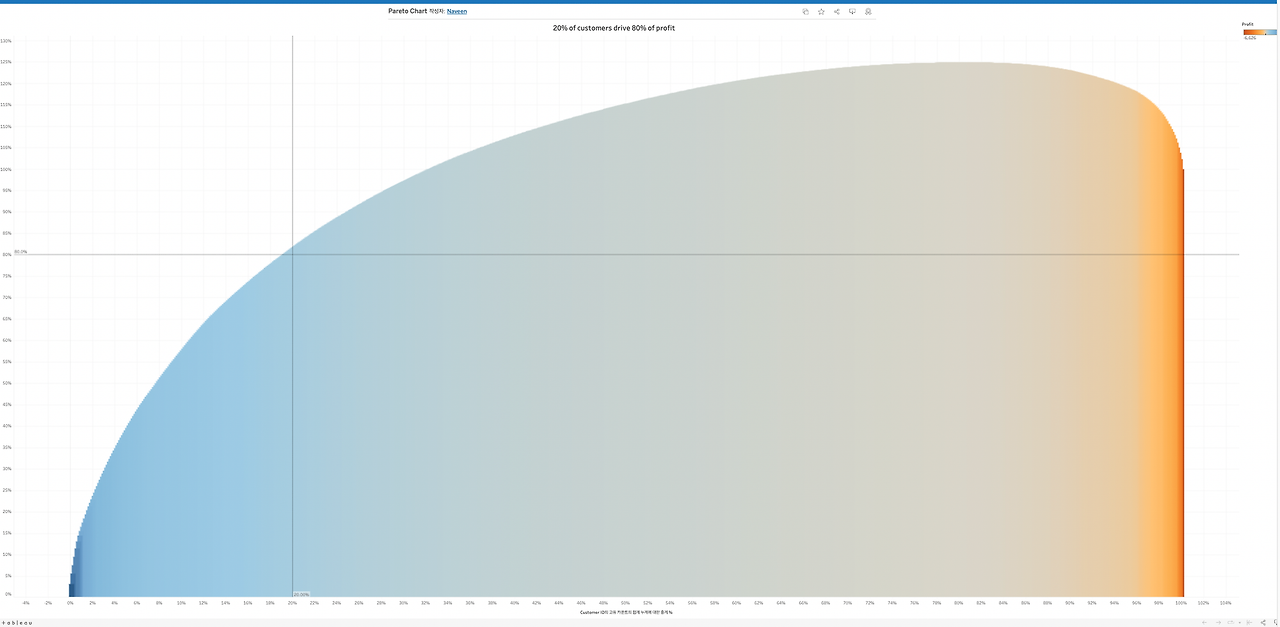Click the Profit color legend gradient bar
The width and height of the screenshot is (1280, 627).
pyautogui.click(x=1260, y=32)
